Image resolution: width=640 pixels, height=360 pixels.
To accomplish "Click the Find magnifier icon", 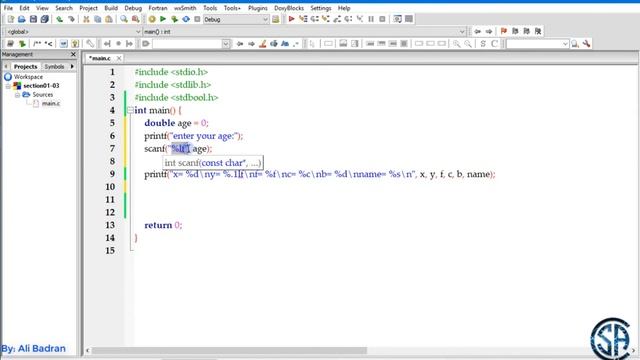I will [x=124, y=19].
